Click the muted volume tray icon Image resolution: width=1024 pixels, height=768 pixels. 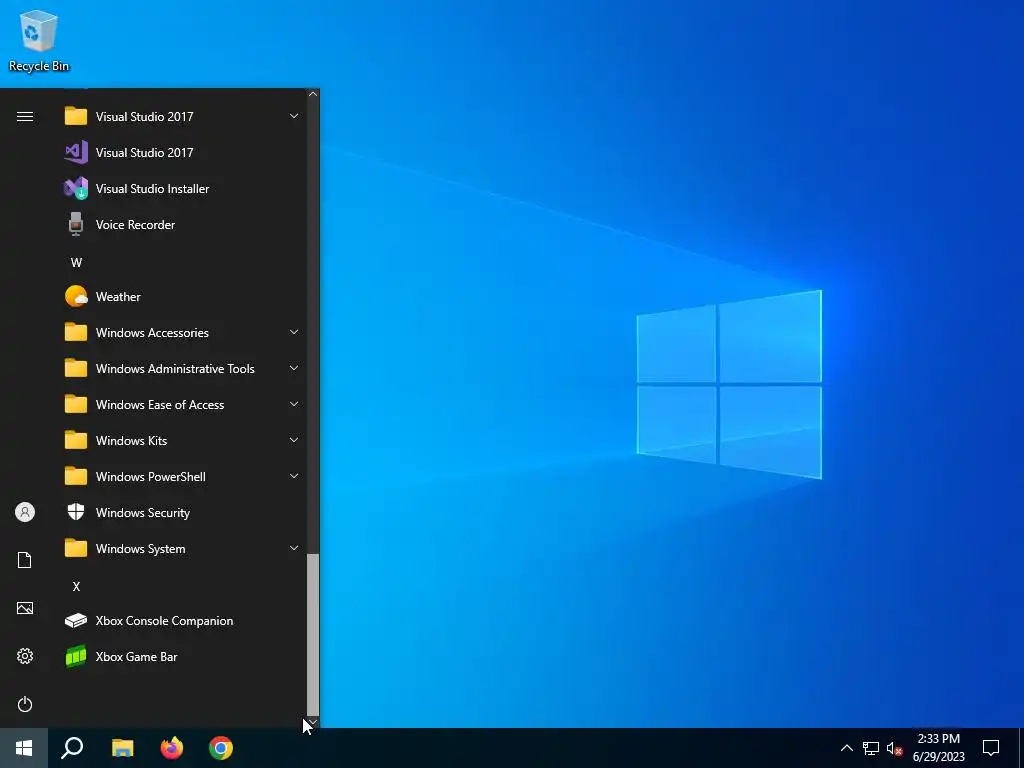[x=895, y=748]
